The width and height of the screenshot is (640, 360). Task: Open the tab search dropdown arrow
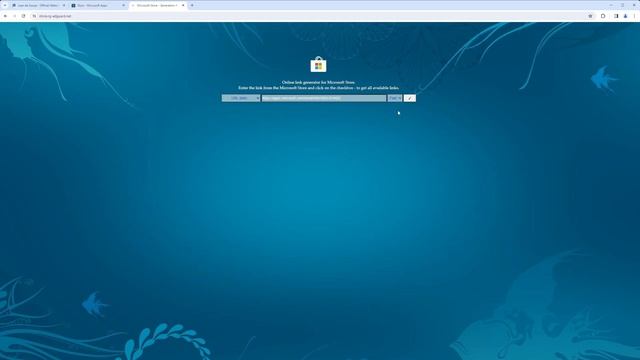coord(4,5)
